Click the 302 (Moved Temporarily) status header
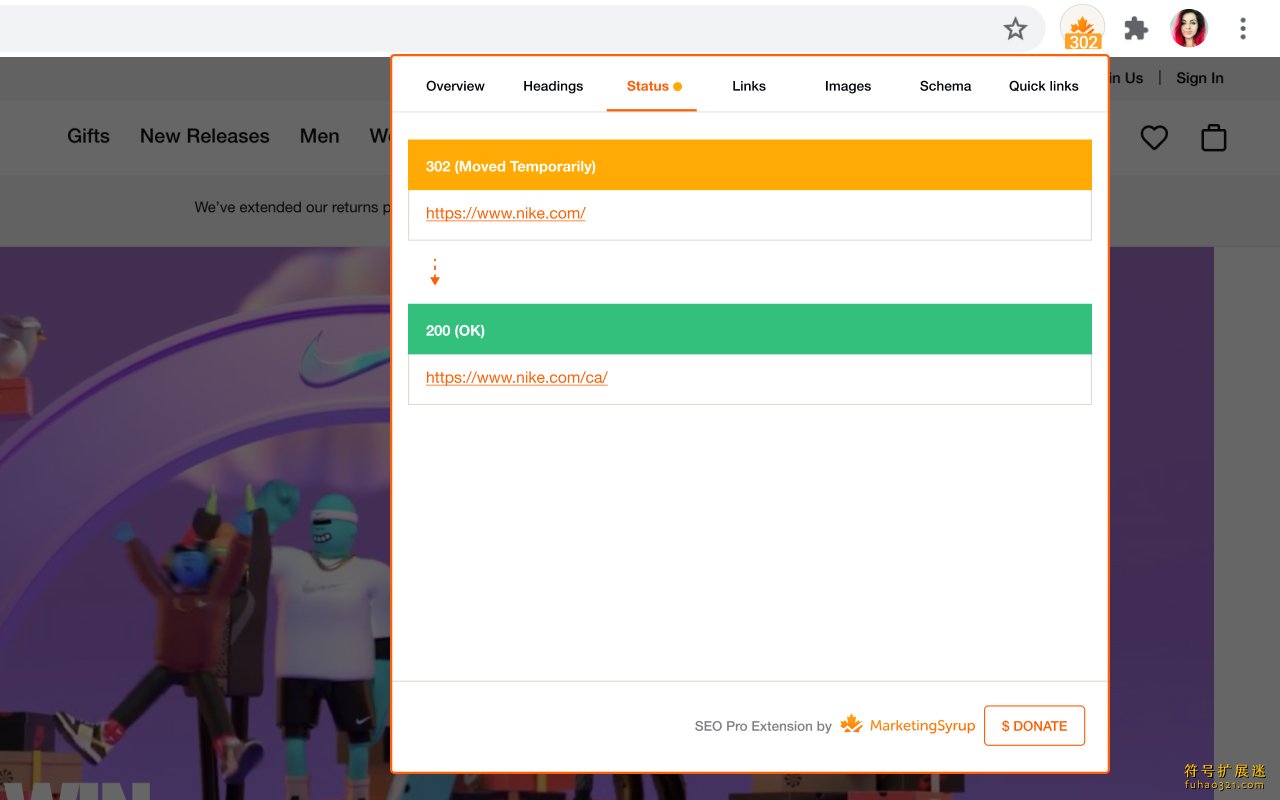The width and height of the screenshot is (1280, 800). pos(750,165)
